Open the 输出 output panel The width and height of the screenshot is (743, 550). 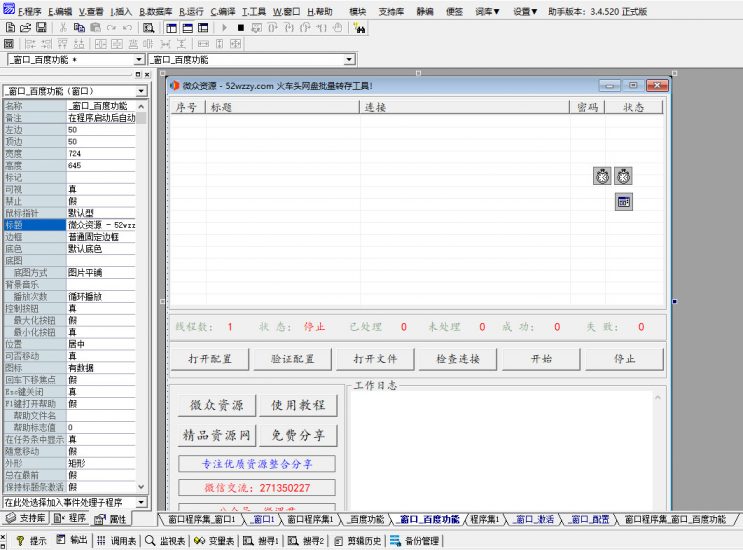point(72,540)
